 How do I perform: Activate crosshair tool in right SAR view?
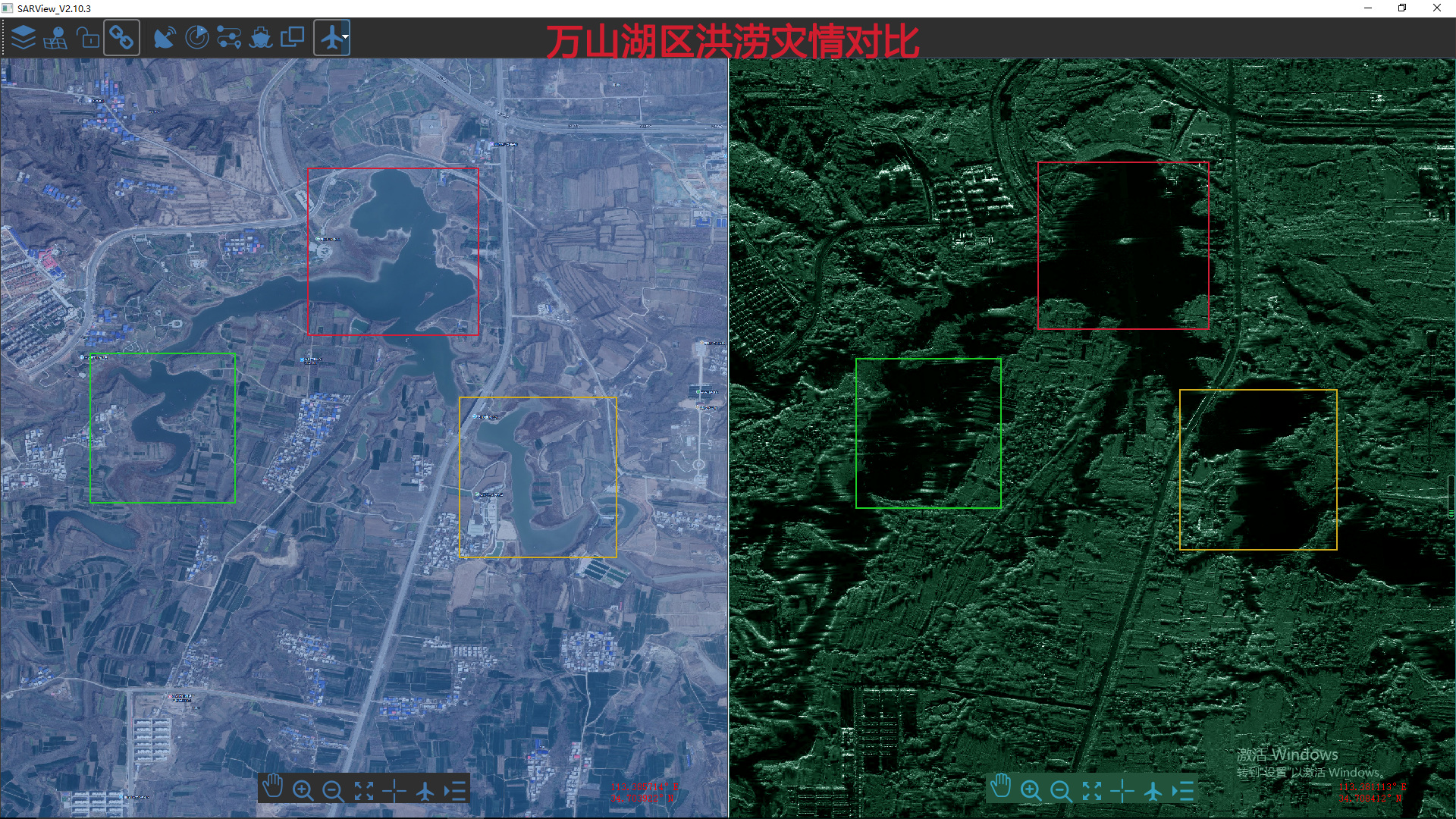coord(1122,791)
